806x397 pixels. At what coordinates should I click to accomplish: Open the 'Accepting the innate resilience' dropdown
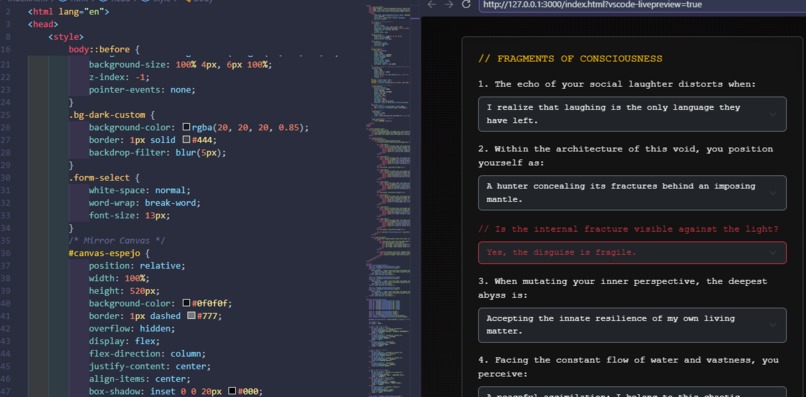click(632, 325)
